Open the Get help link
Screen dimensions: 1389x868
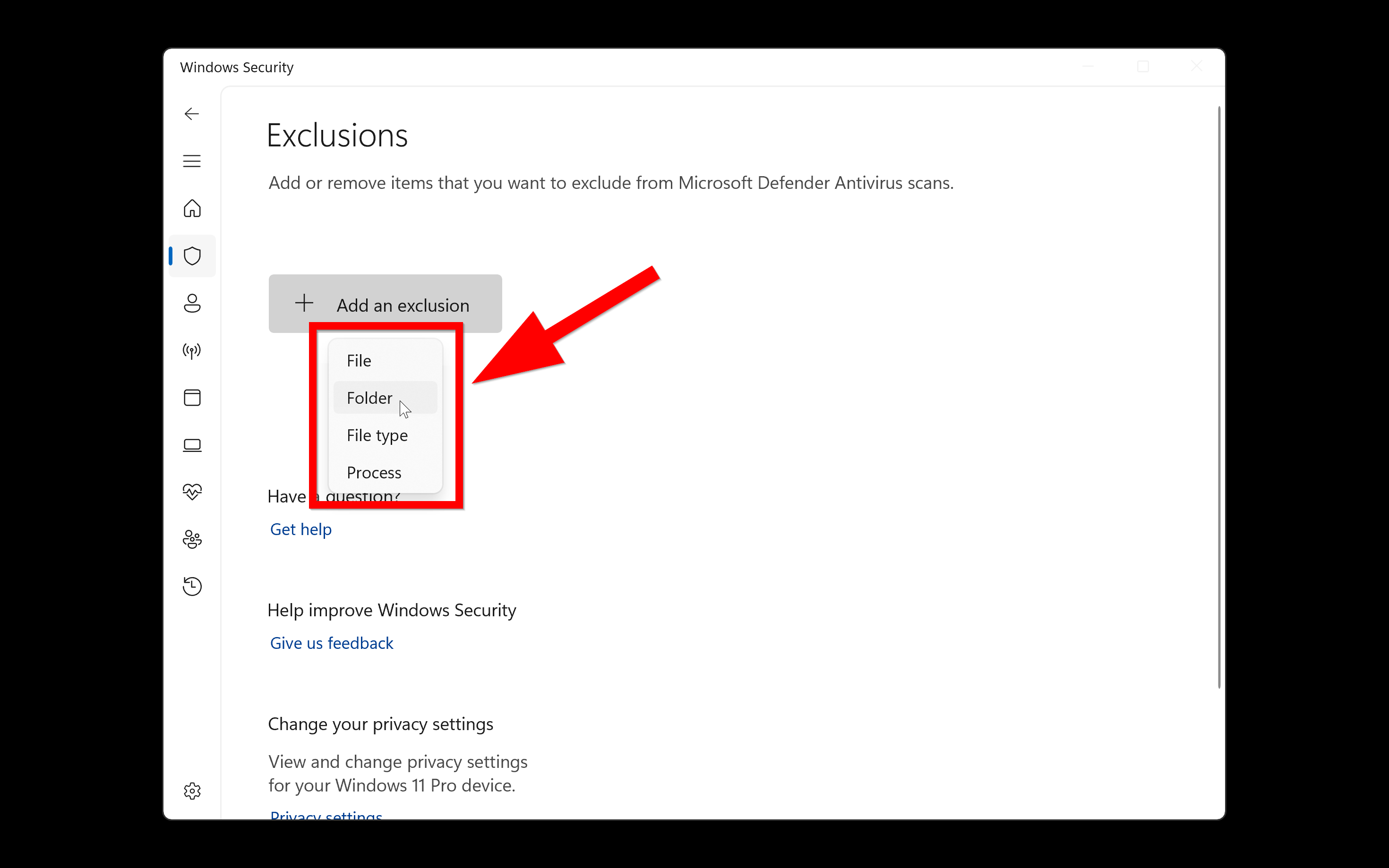[301, 529]
